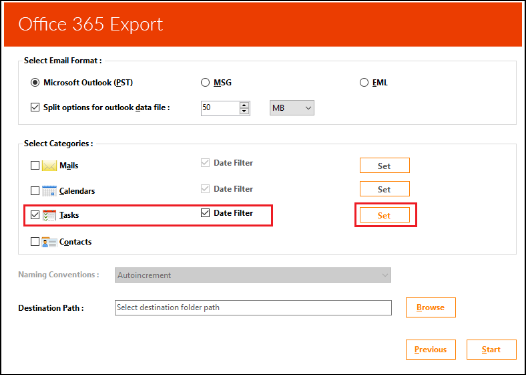Viewport: 526px width, 375px height.
Task: Click the Office 365 Export title text
Action: coord(91,24)
